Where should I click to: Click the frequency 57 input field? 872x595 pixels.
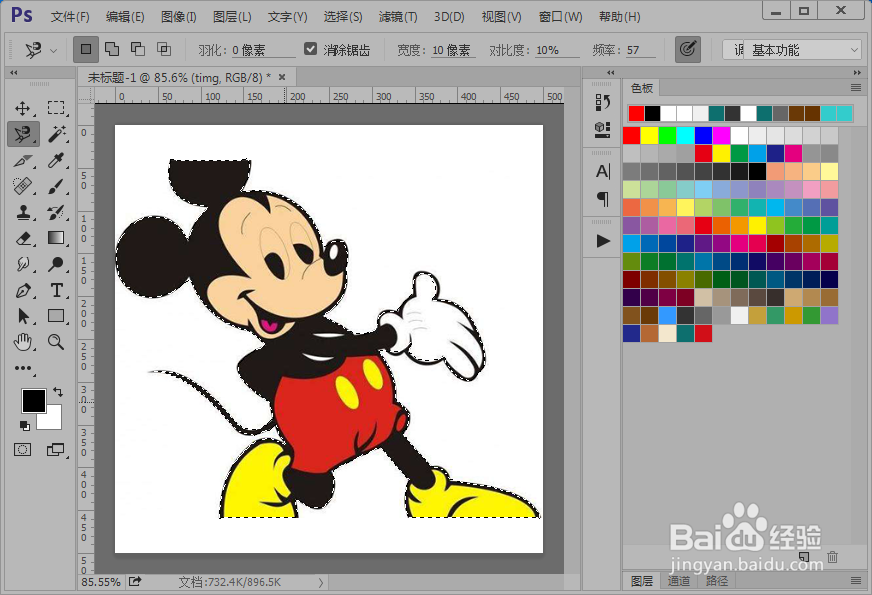point(641,50)
